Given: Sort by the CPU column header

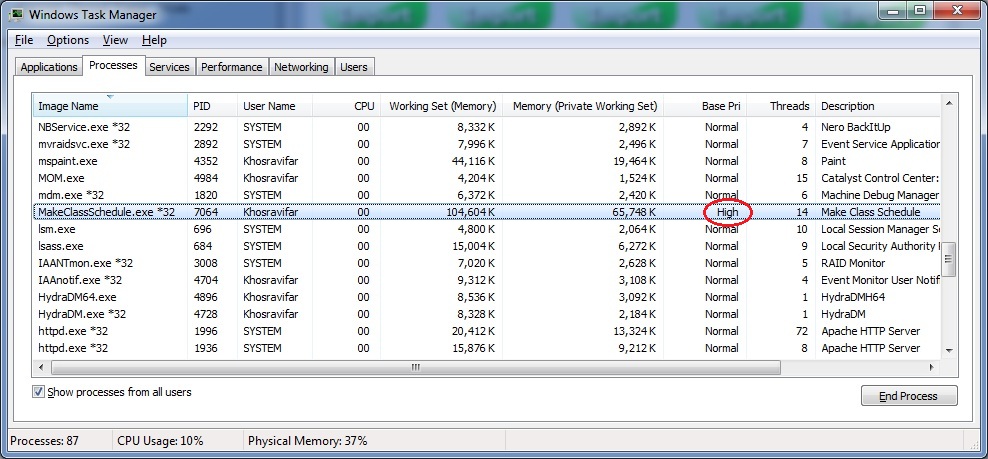Looking at the screenshot, I should click(347, 106).
